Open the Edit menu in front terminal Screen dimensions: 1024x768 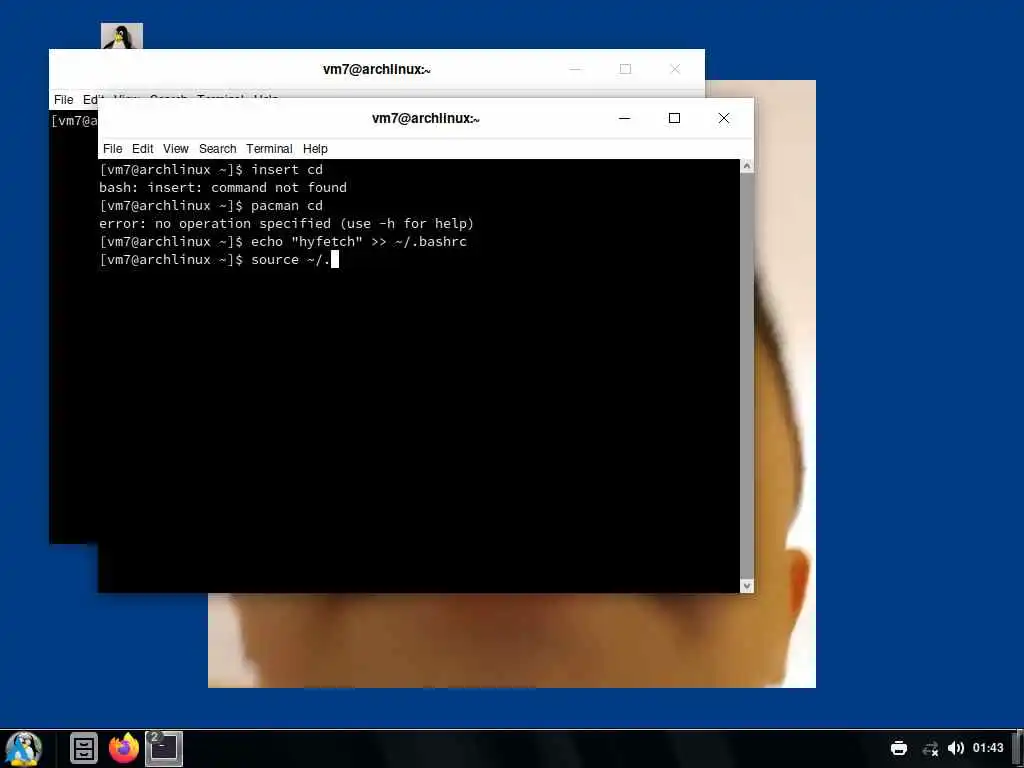142,149
